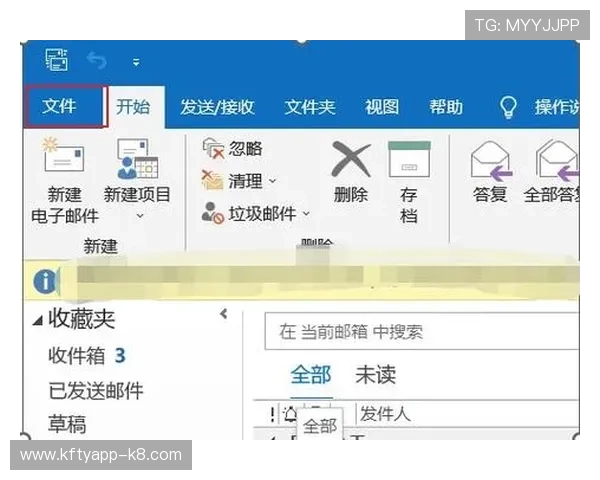Sort by 发件人 column header

click(385, 414)
